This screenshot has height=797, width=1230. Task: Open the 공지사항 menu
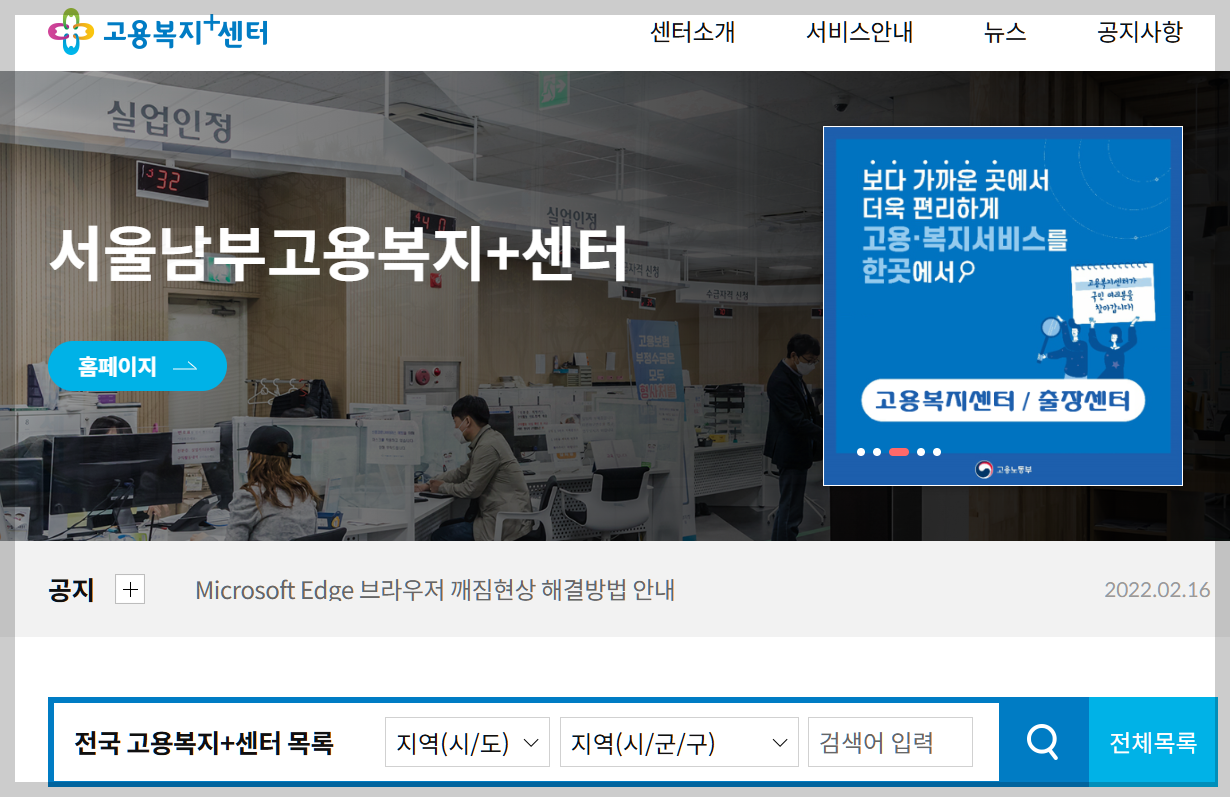pyautogui.click(x=1138, y=32)
